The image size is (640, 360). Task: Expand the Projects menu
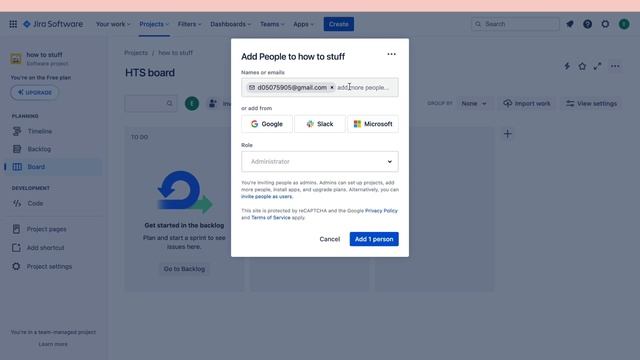(154, 24)
